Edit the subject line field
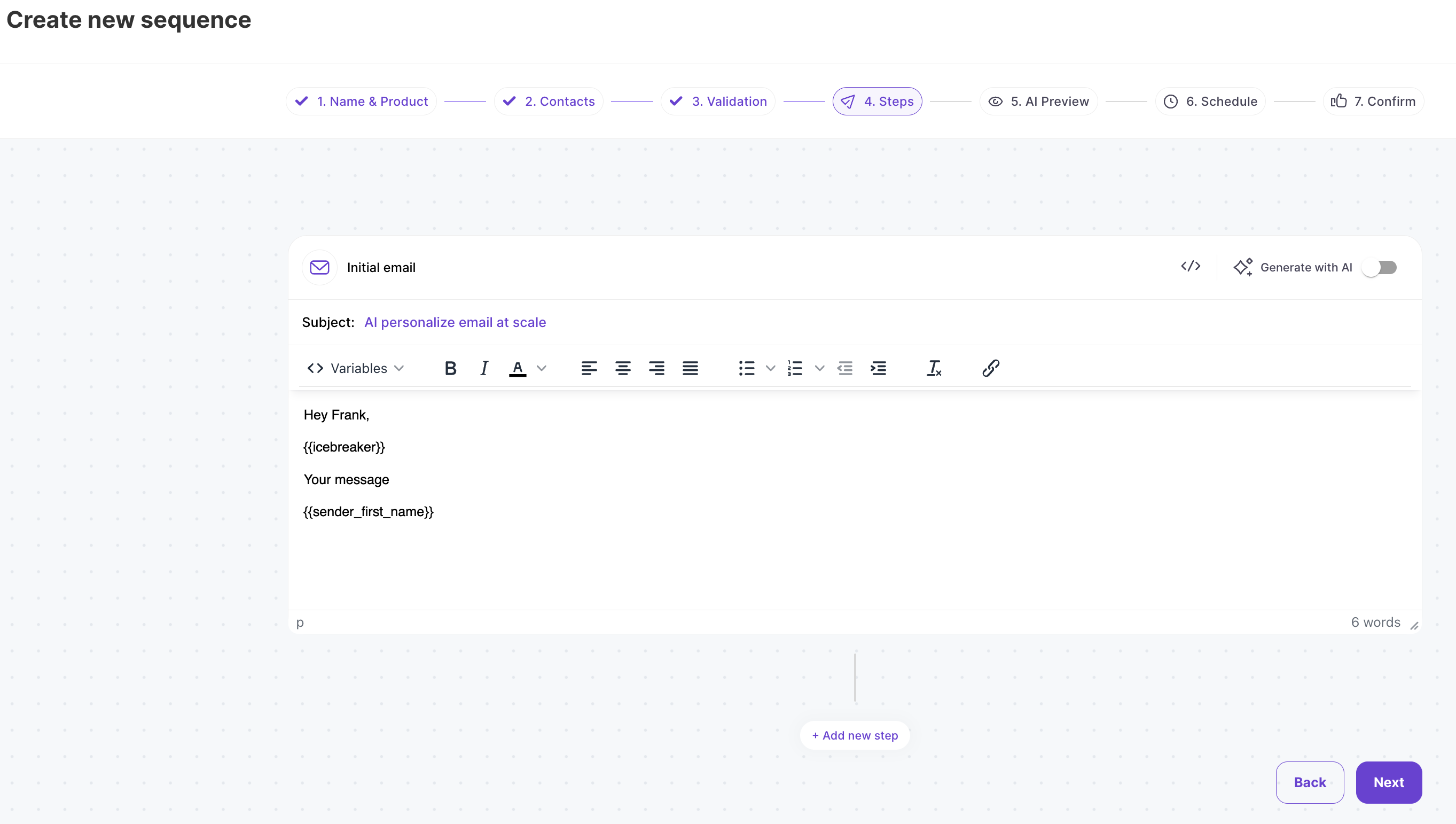 855,322
